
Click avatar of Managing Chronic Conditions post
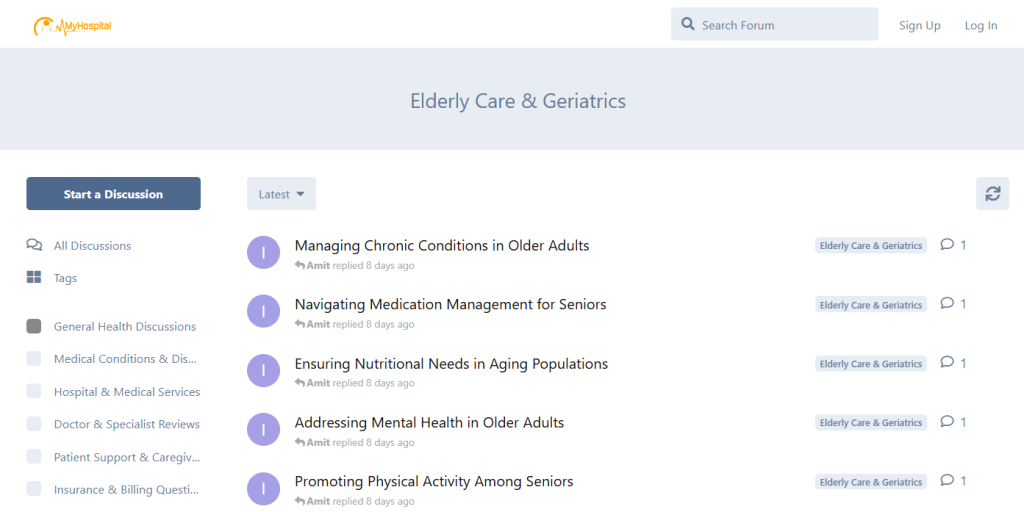click(263, 252)
